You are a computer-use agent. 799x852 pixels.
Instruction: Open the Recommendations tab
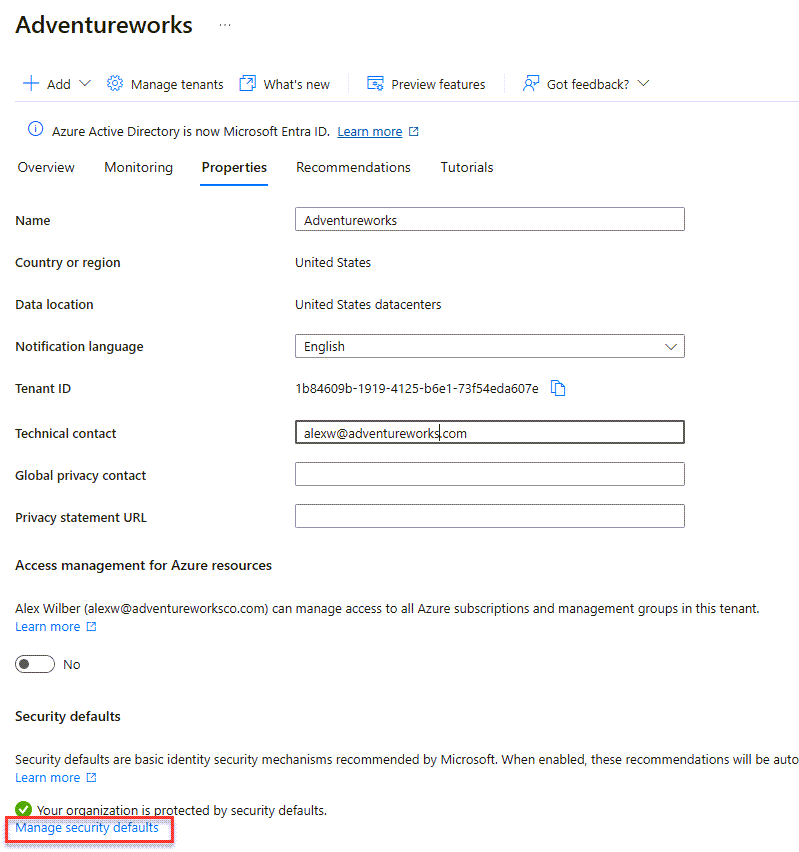[x=353, y=167]
